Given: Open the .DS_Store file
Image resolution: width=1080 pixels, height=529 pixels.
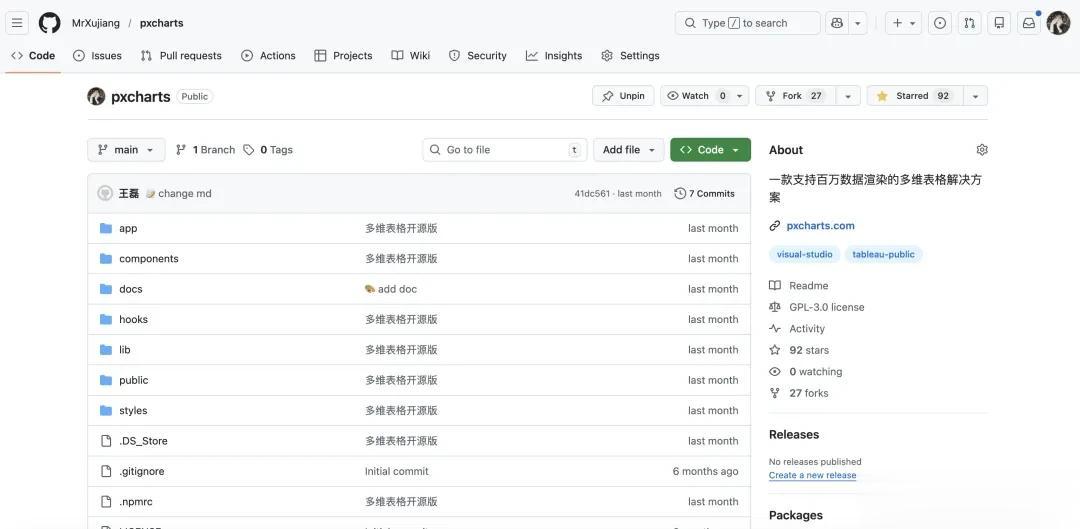Looking at the screenshot, I should pyautogui.click(x=143, y=440).
